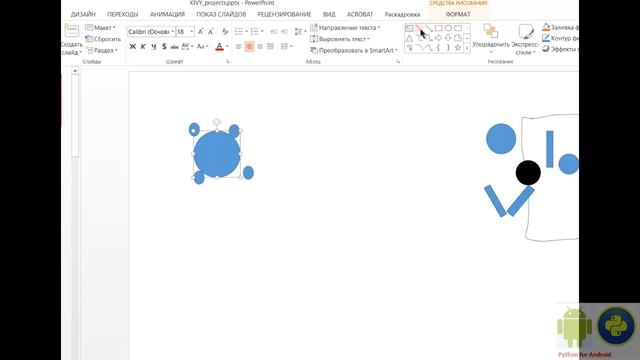Open Макет layout dropdown

pos(100,27)
